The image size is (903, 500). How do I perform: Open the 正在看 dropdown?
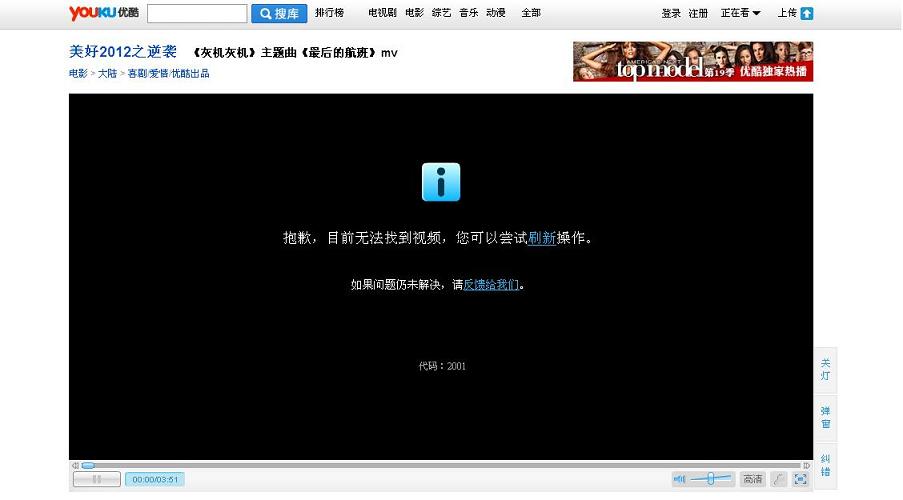[740, 13]
